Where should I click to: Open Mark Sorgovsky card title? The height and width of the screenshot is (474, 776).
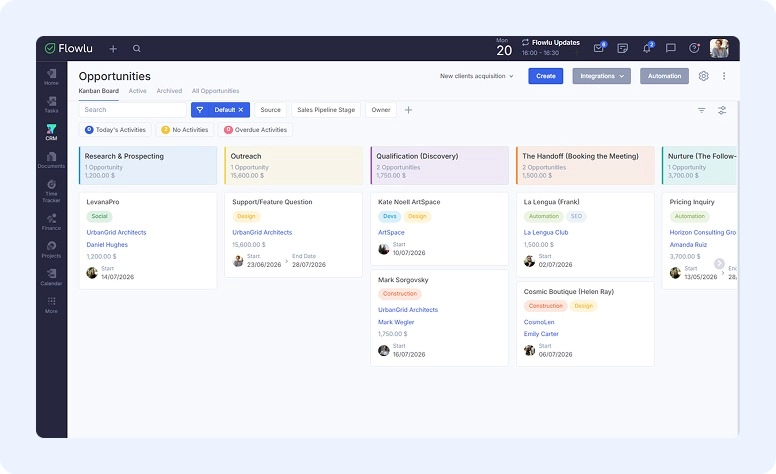tap(403, 280)
